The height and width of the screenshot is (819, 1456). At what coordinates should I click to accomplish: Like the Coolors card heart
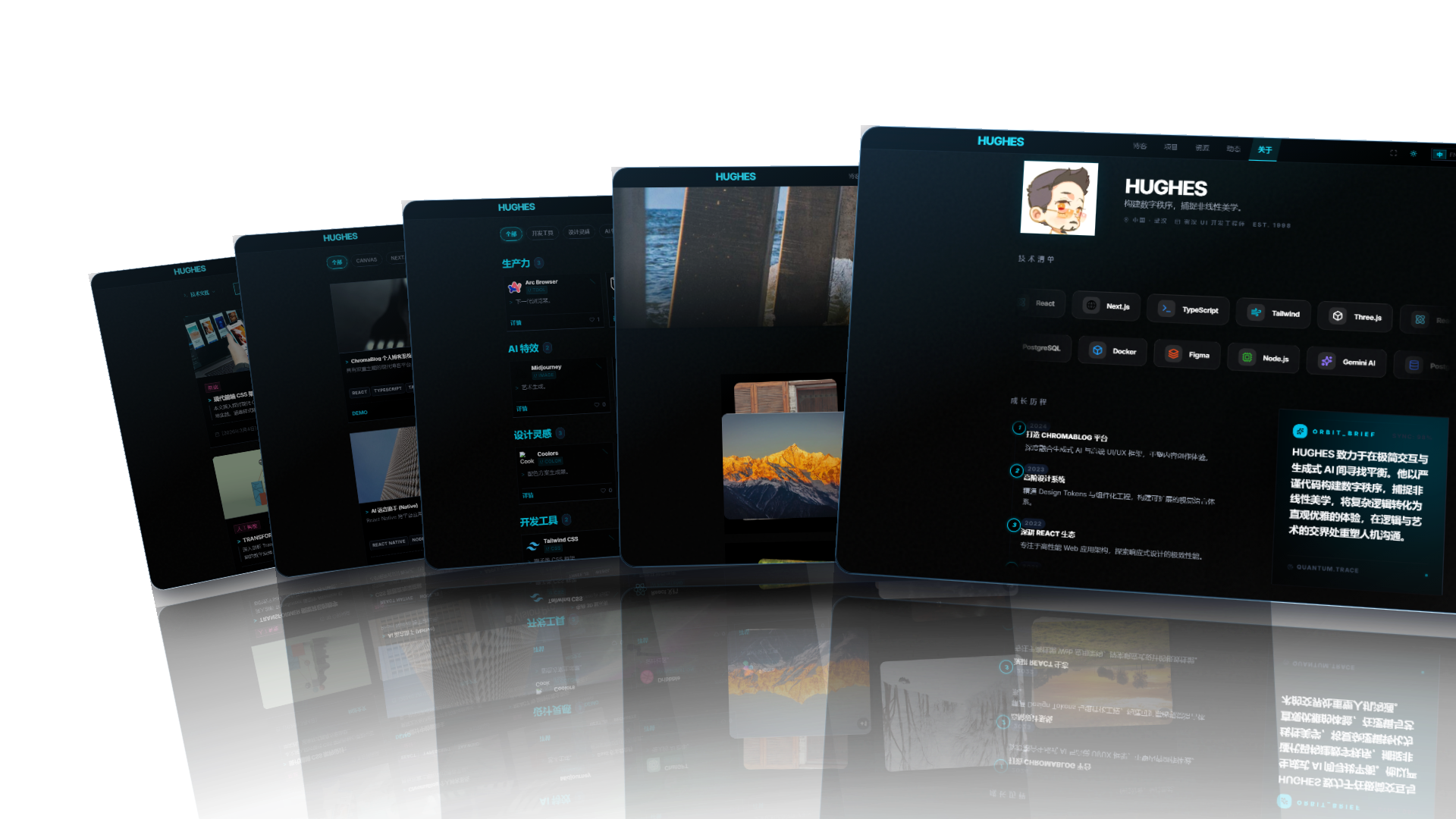tap(603, 491)
